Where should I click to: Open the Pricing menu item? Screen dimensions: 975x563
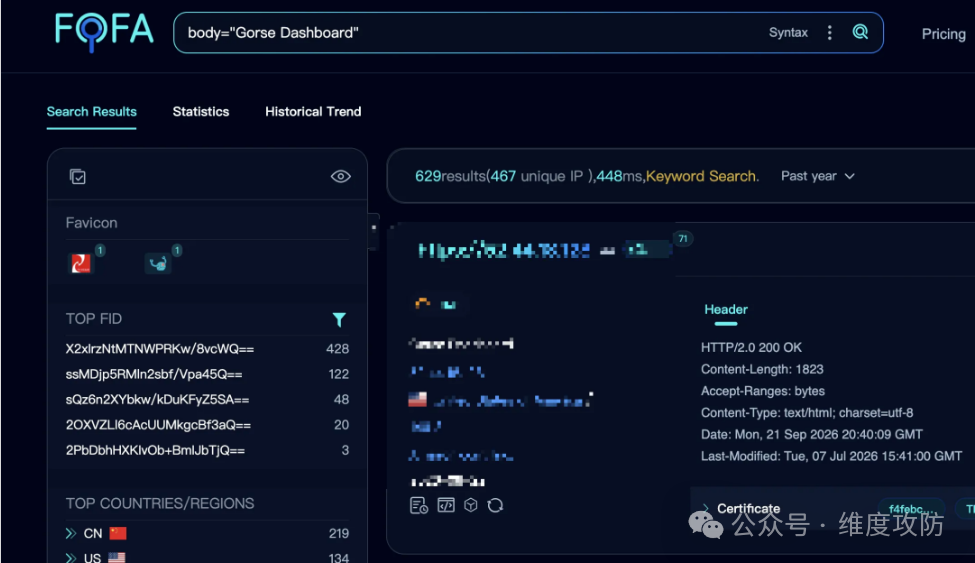pos(943,34)
